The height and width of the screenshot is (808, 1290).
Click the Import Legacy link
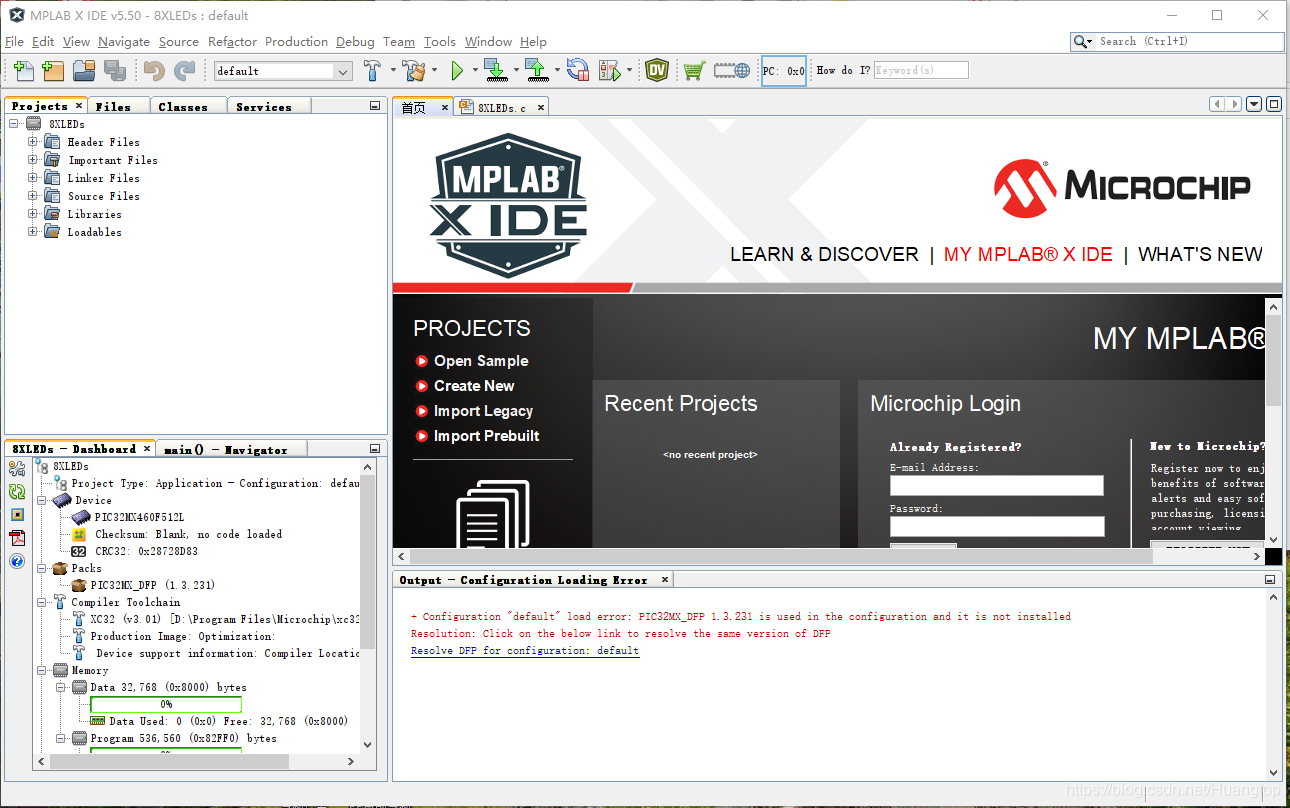(x=483, y=411)
